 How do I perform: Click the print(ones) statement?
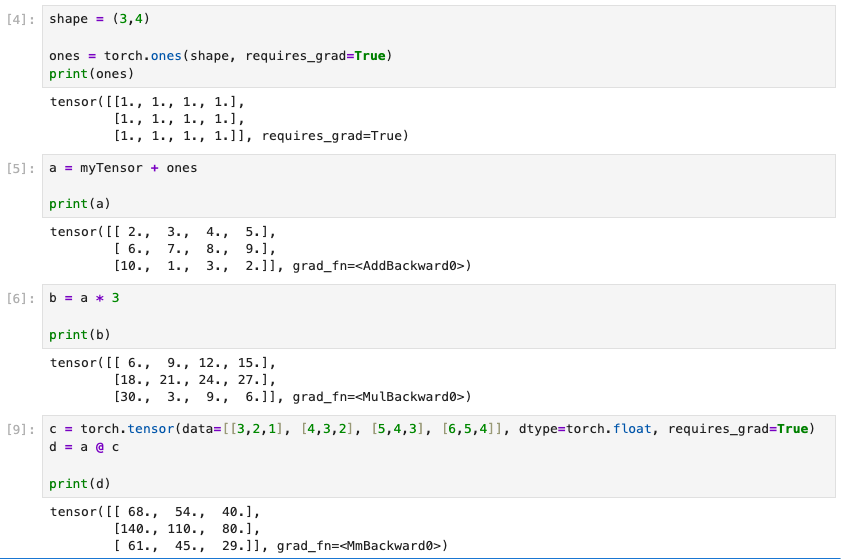pos(90,73)
